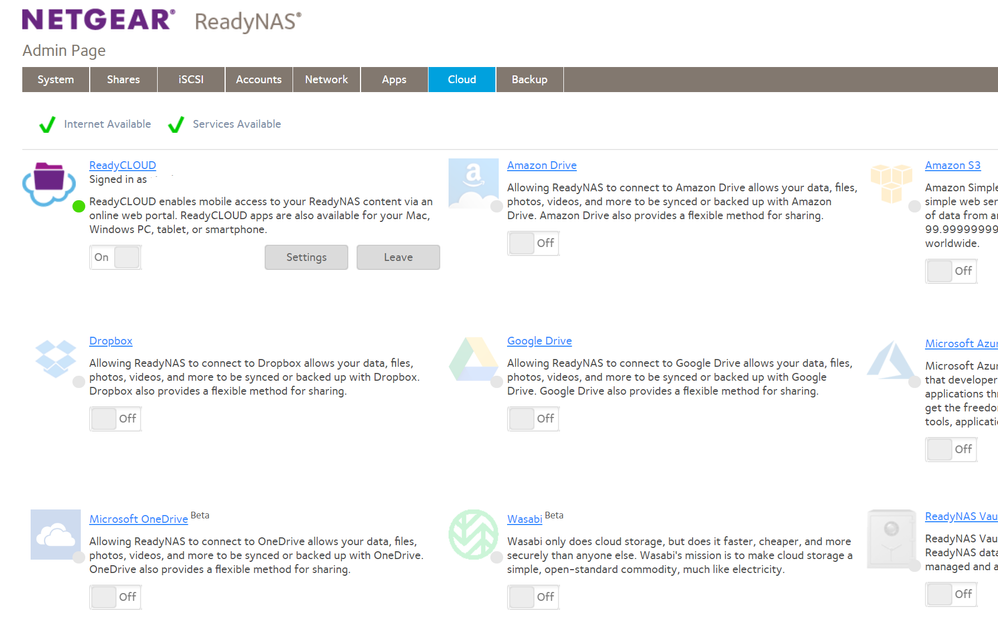Turn off the ReadyCLOUD switch
This screenshot has height=635, width=998.
(x=115, y=257)
